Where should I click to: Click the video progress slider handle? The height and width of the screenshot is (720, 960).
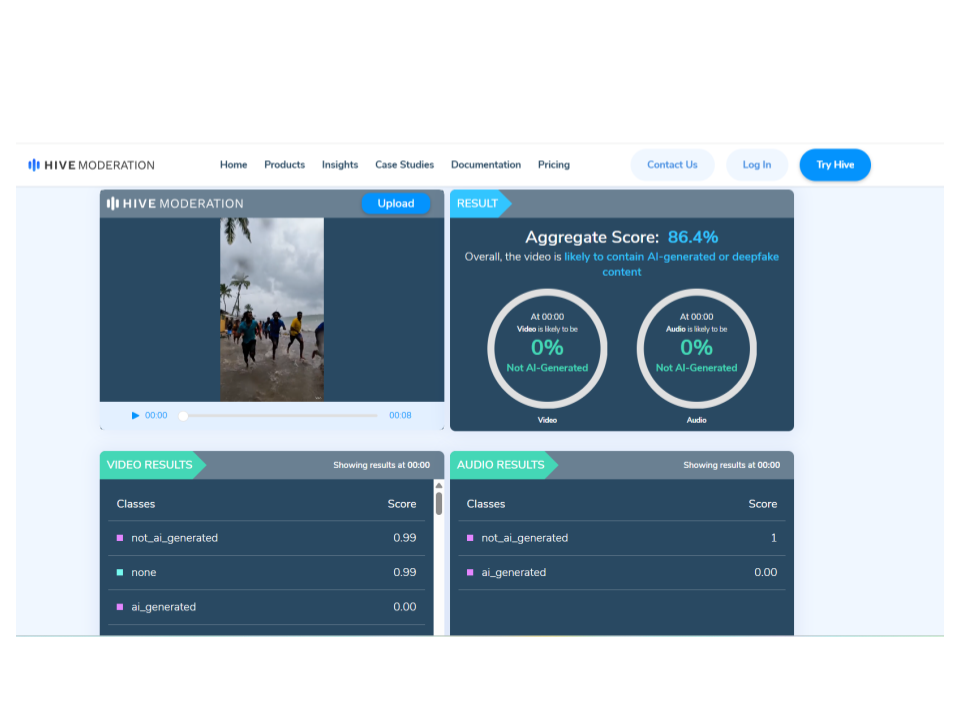coord(183,415)
